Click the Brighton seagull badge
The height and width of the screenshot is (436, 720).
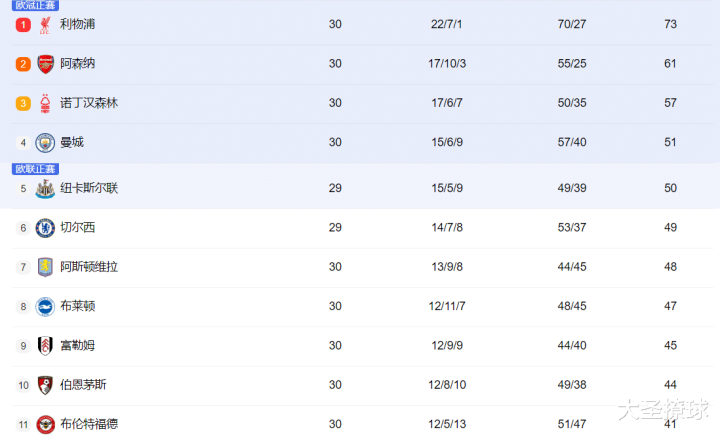(45, 307)
